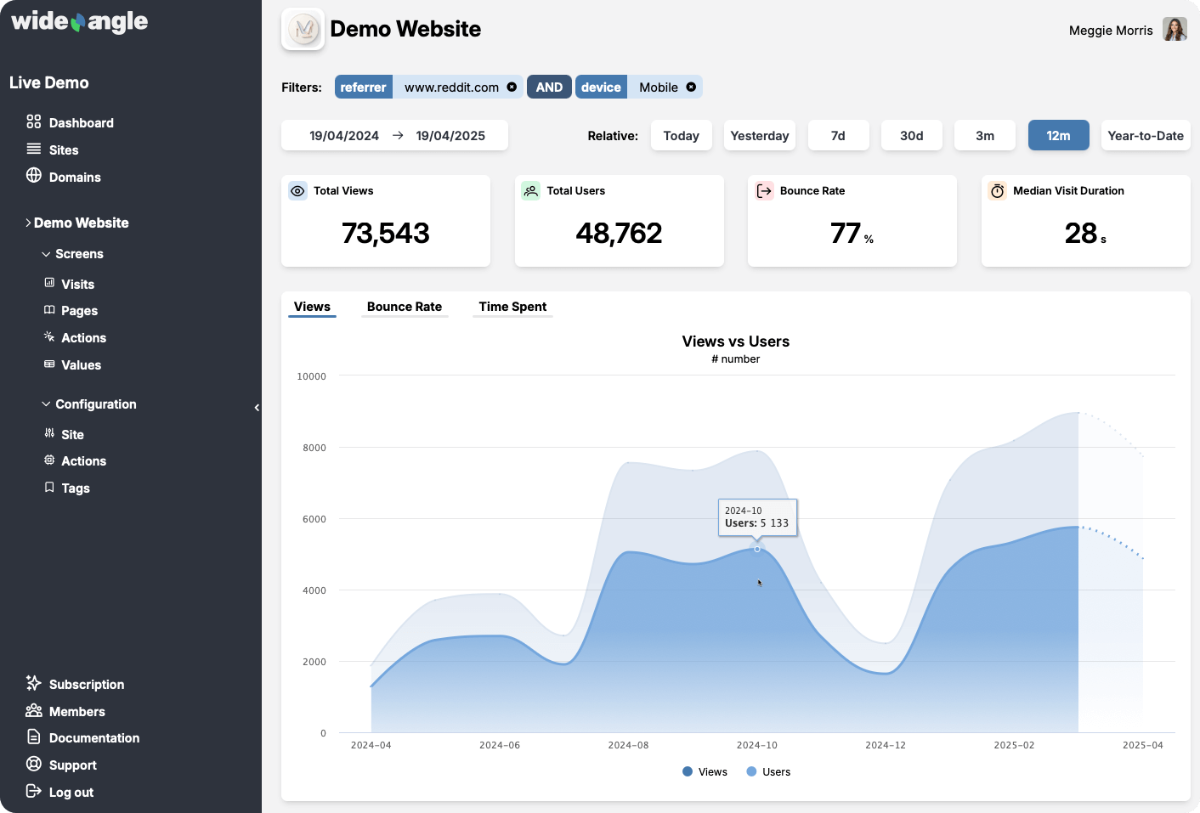Switch to the Bounce Rate tab
Viewport: 1200px width, 813px height.
pos(404,307)
